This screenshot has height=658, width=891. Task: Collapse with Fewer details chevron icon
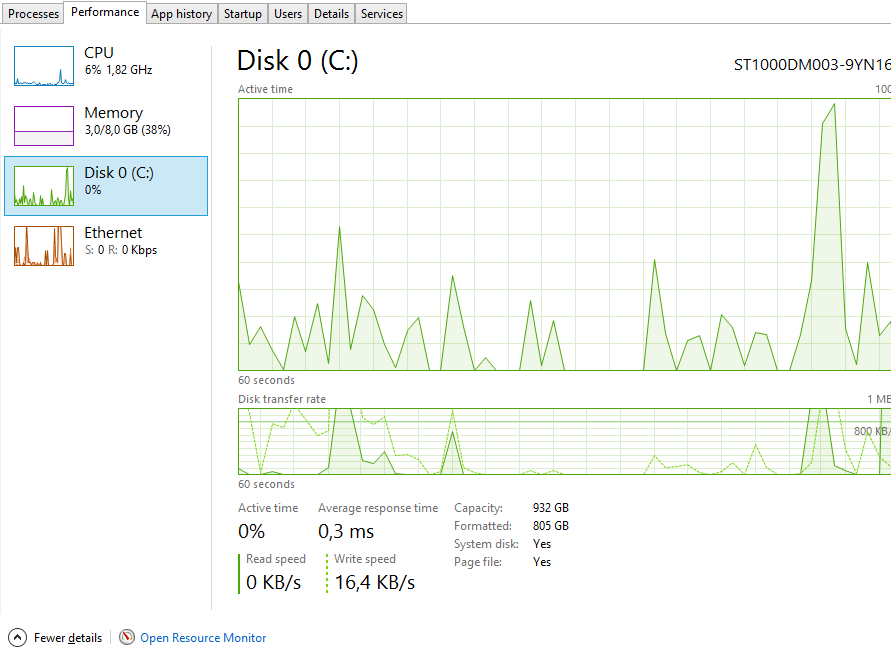[17, 637]
